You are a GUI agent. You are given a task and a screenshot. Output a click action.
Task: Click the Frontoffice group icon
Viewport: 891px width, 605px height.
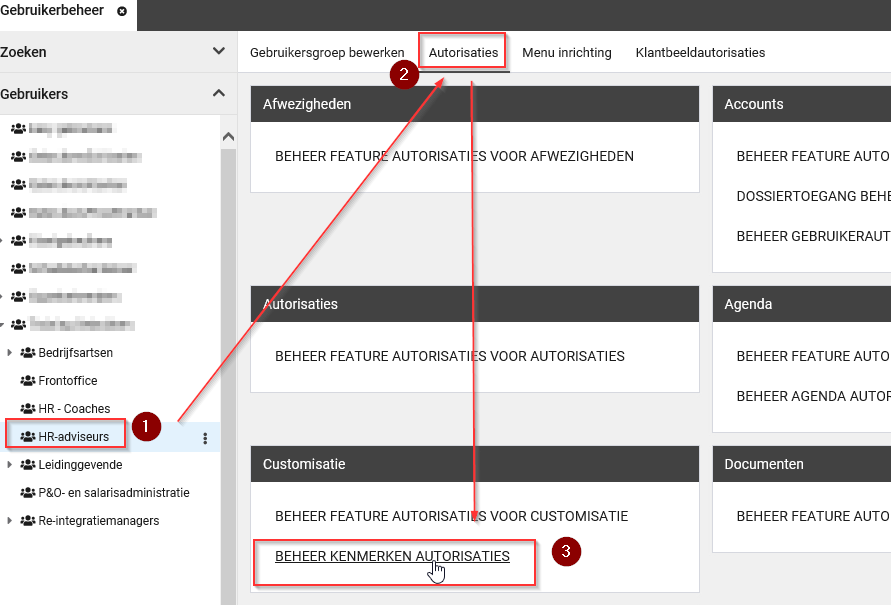28,381
